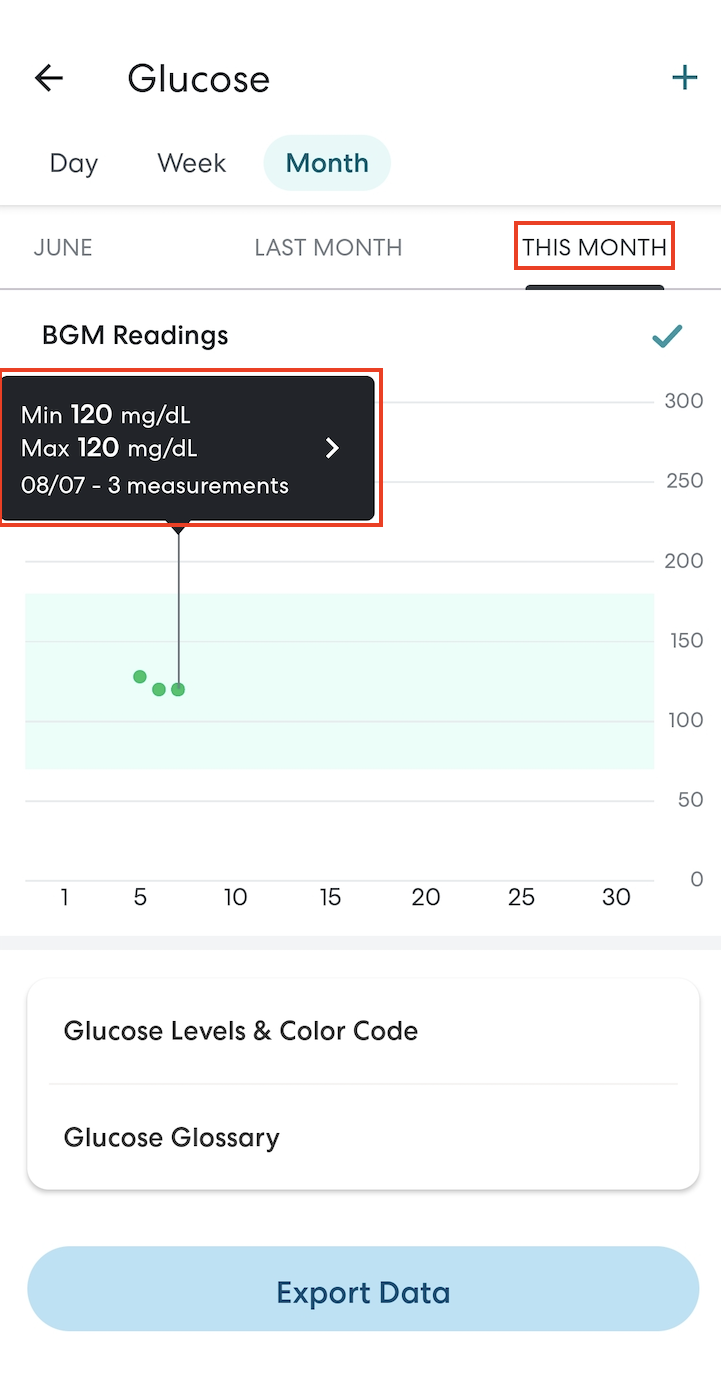Image resolution: width=721 pixels, height=1375 pixels.
Task: Select the Month view pill
Action: [327, 163]
